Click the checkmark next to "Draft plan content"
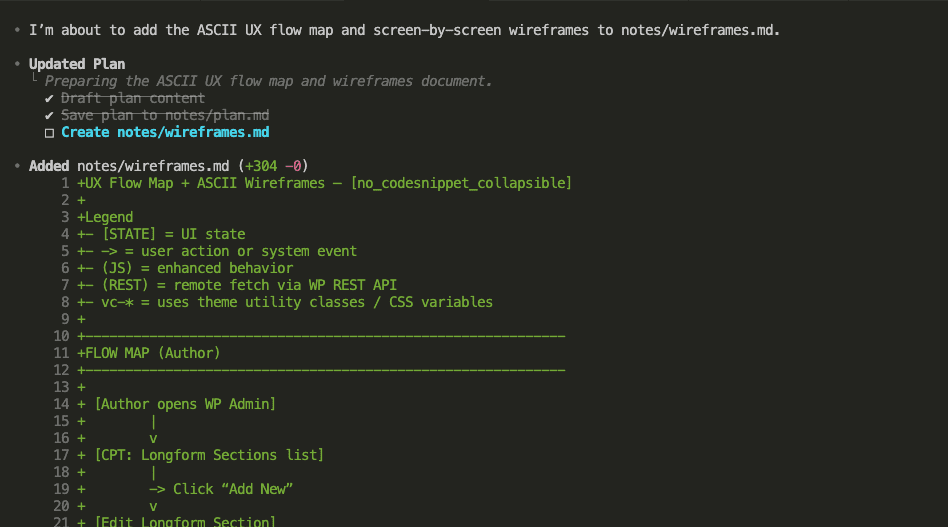This screenshot has height=527, width=948. point(49,98)
